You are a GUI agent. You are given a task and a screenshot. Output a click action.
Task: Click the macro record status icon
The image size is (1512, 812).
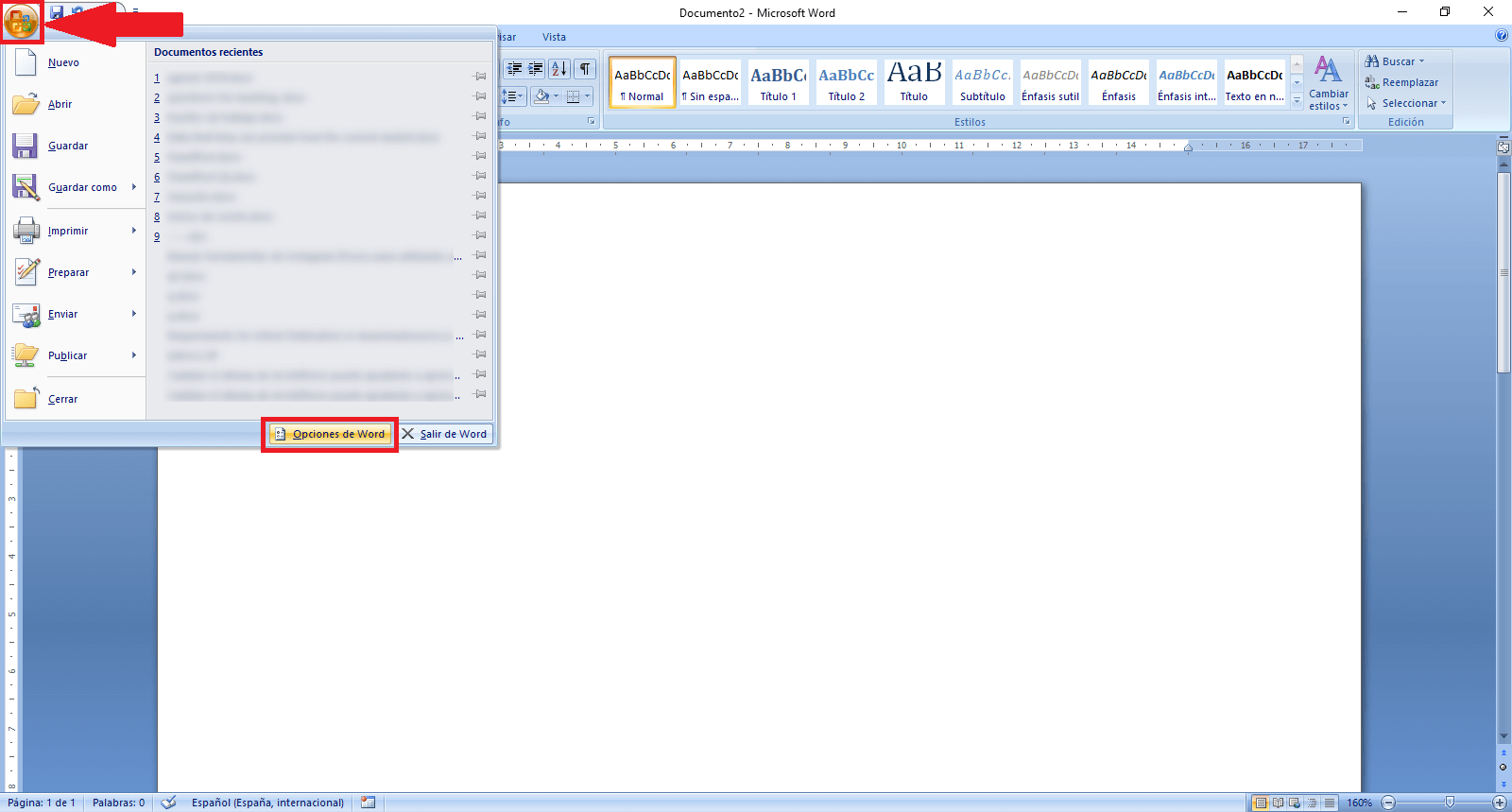tap(368, 803)
